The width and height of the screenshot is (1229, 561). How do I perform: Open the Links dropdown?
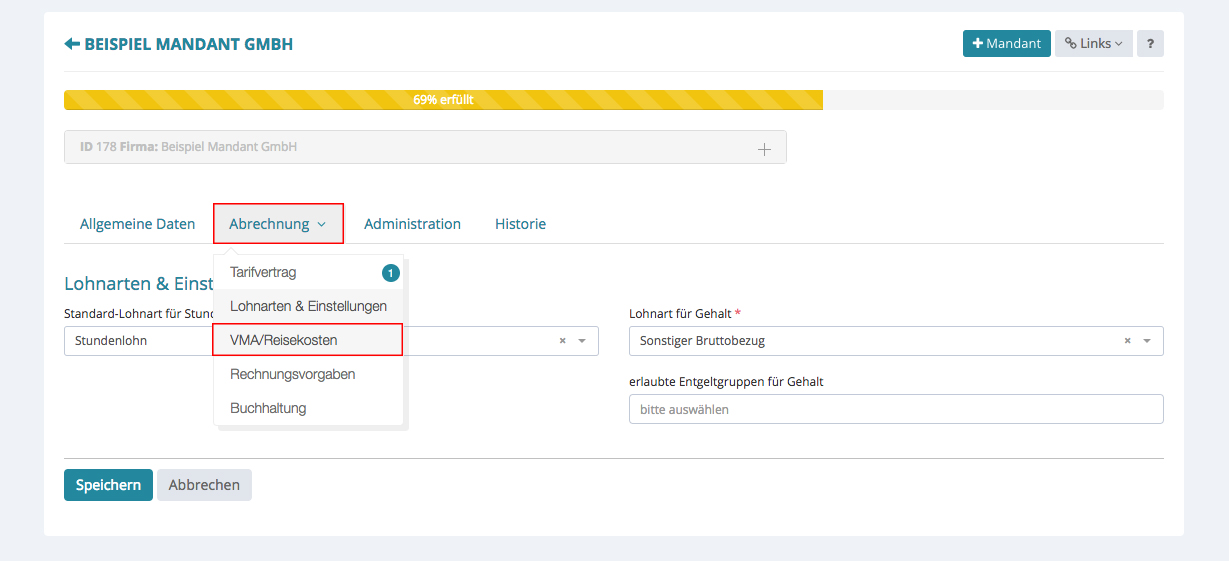coord(1093,44)
